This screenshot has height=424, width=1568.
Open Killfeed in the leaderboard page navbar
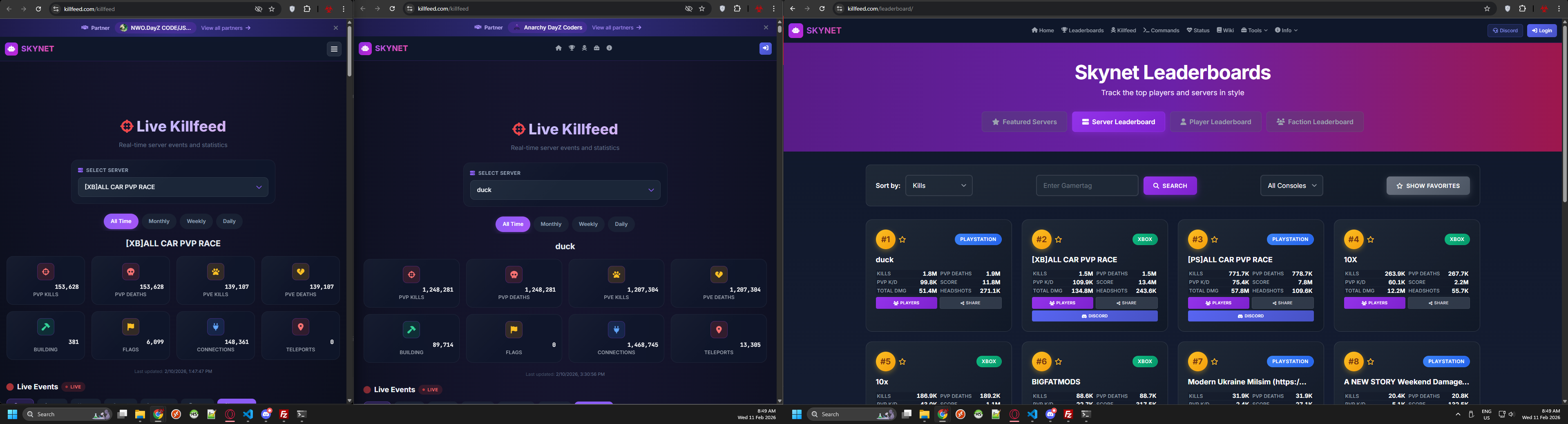(x=1123, y=30)
